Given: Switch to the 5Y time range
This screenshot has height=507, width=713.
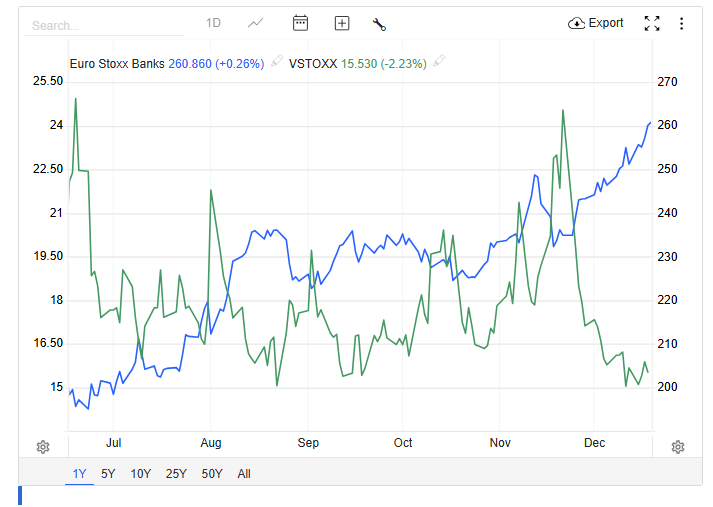Looking at the screenshot, I should (x=108, y=474).
